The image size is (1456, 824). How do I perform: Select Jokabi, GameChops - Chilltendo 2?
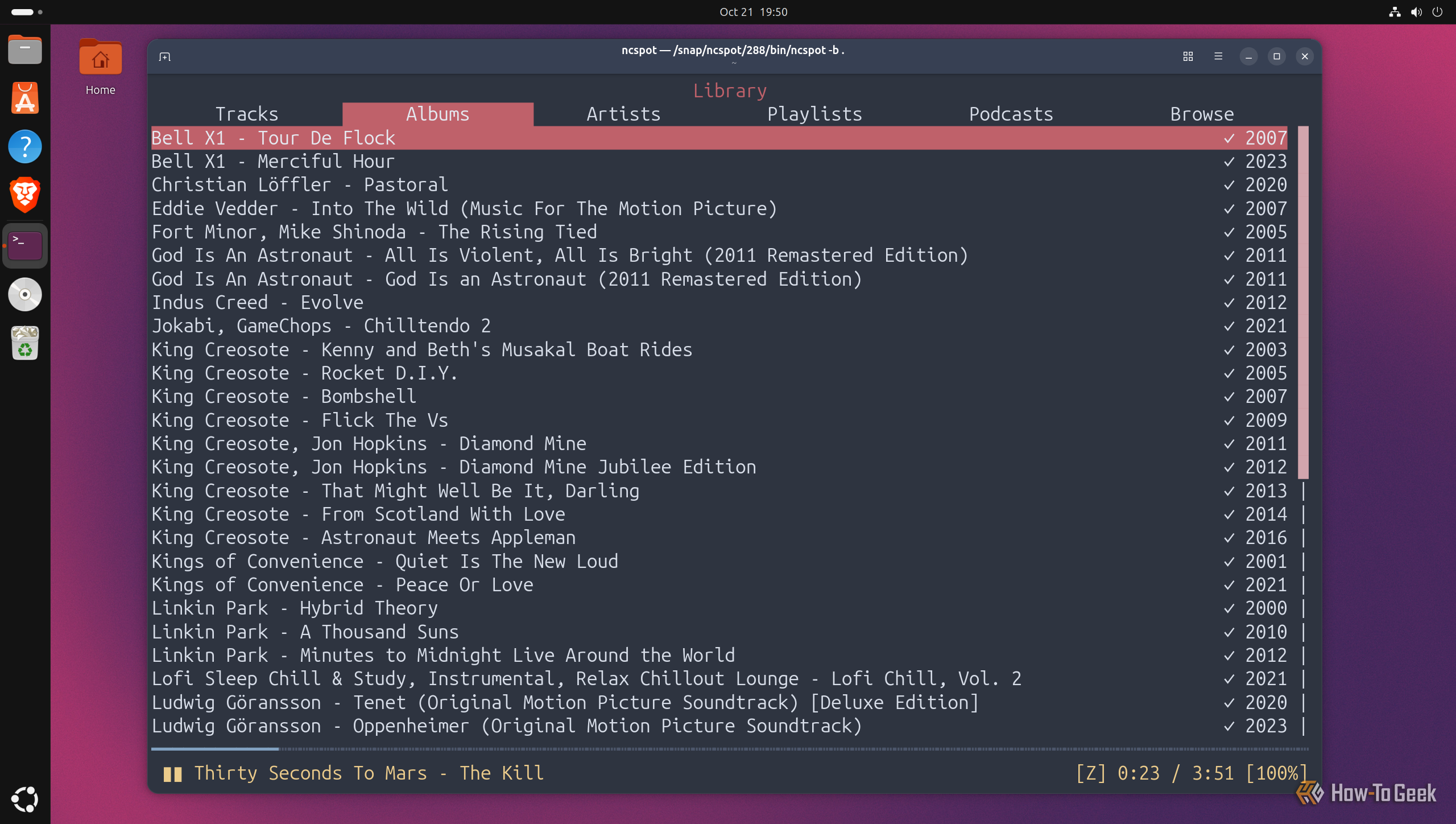[x=719, y=326]
